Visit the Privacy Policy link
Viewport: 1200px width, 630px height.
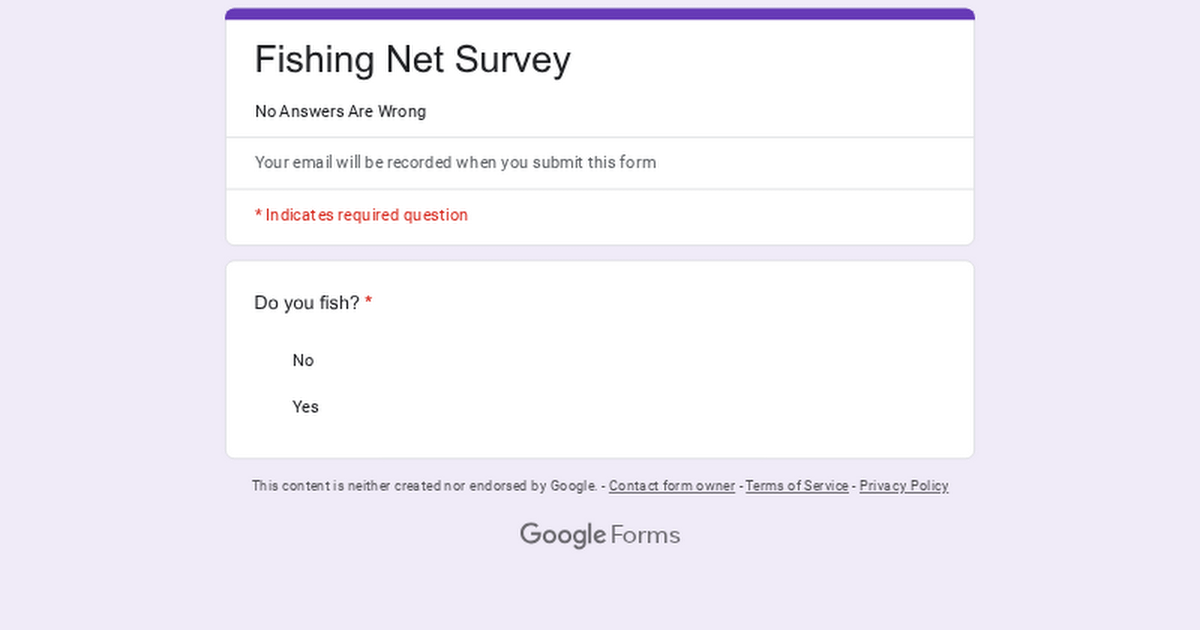click(904, 486)
